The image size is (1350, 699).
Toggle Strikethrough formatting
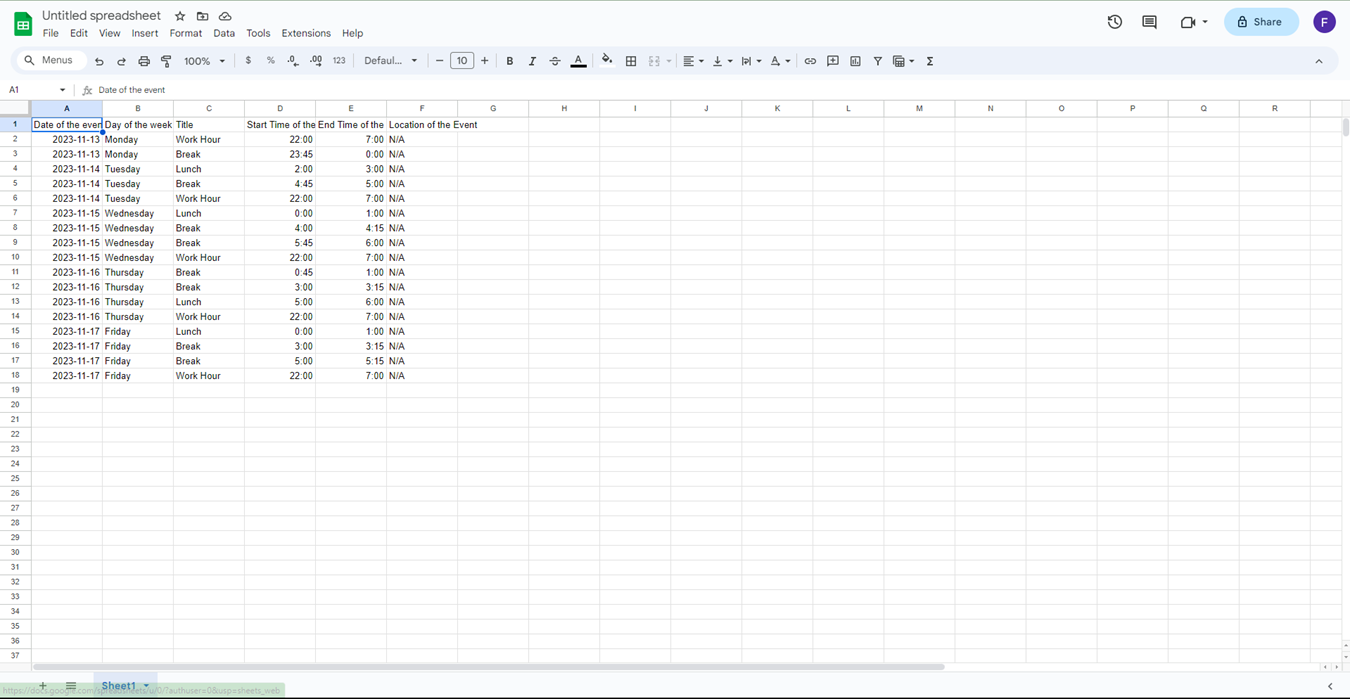[555, 61]
